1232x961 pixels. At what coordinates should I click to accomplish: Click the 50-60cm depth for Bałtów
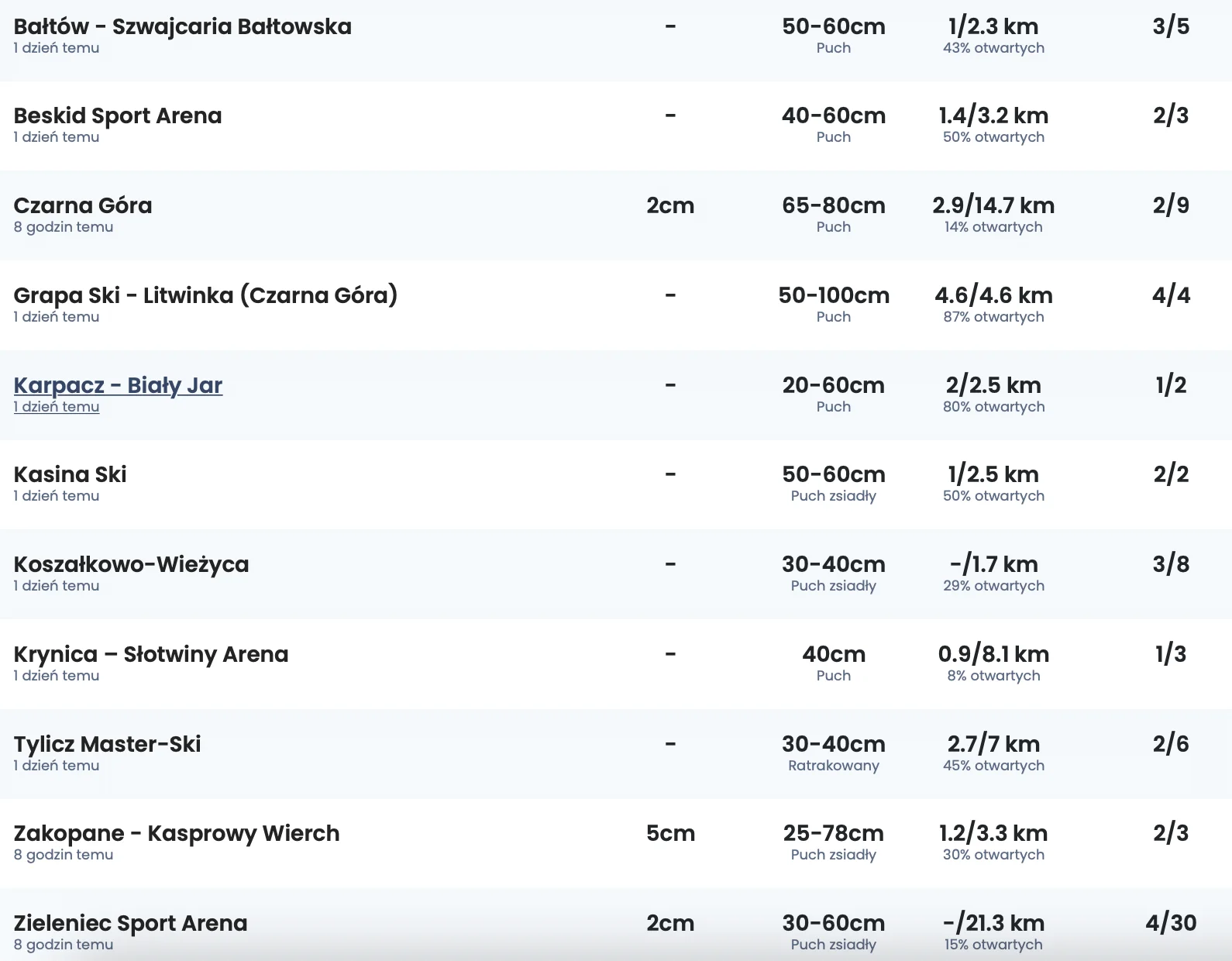(834, 26)
